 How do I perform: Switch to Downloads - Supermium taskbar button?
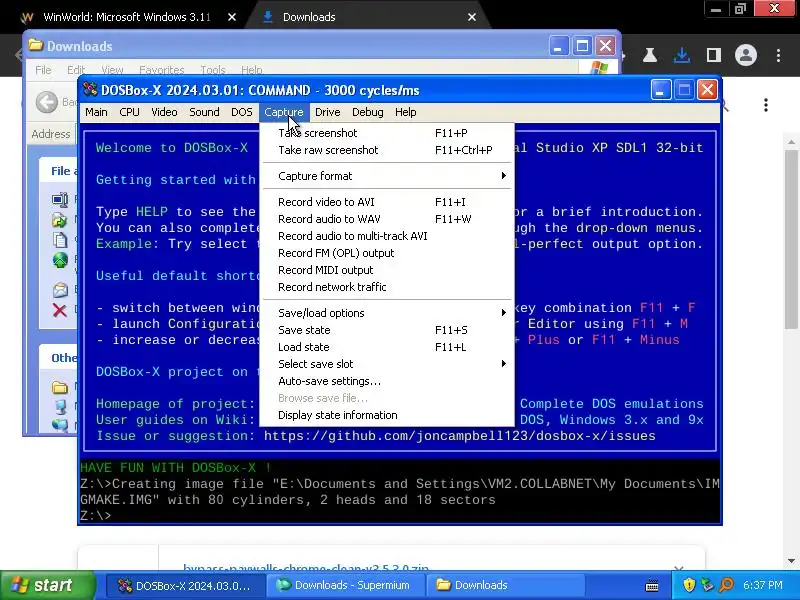pos(345,585)
